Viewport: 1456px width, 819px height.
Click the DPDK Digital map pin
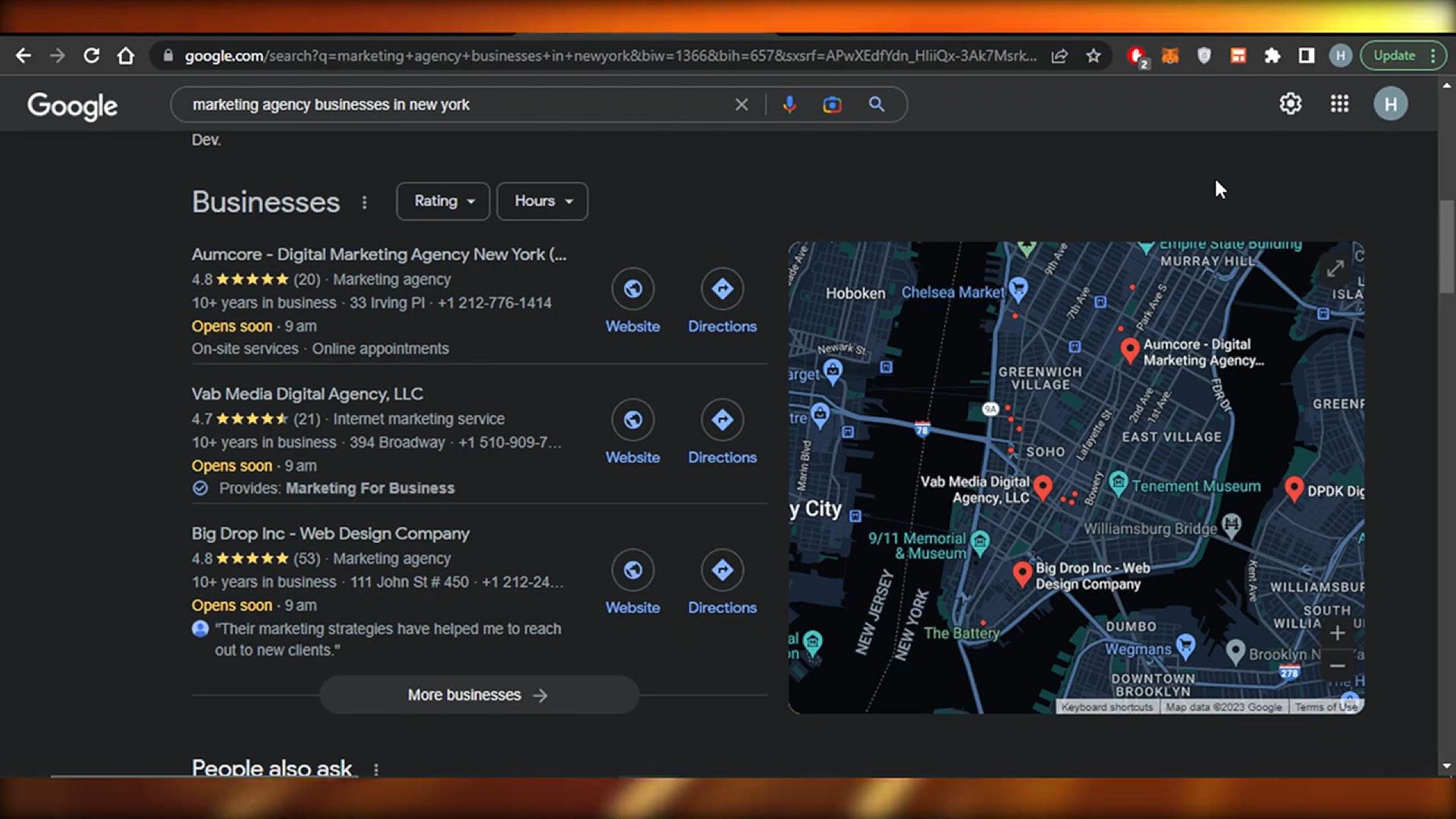[x=1294, y=489]
